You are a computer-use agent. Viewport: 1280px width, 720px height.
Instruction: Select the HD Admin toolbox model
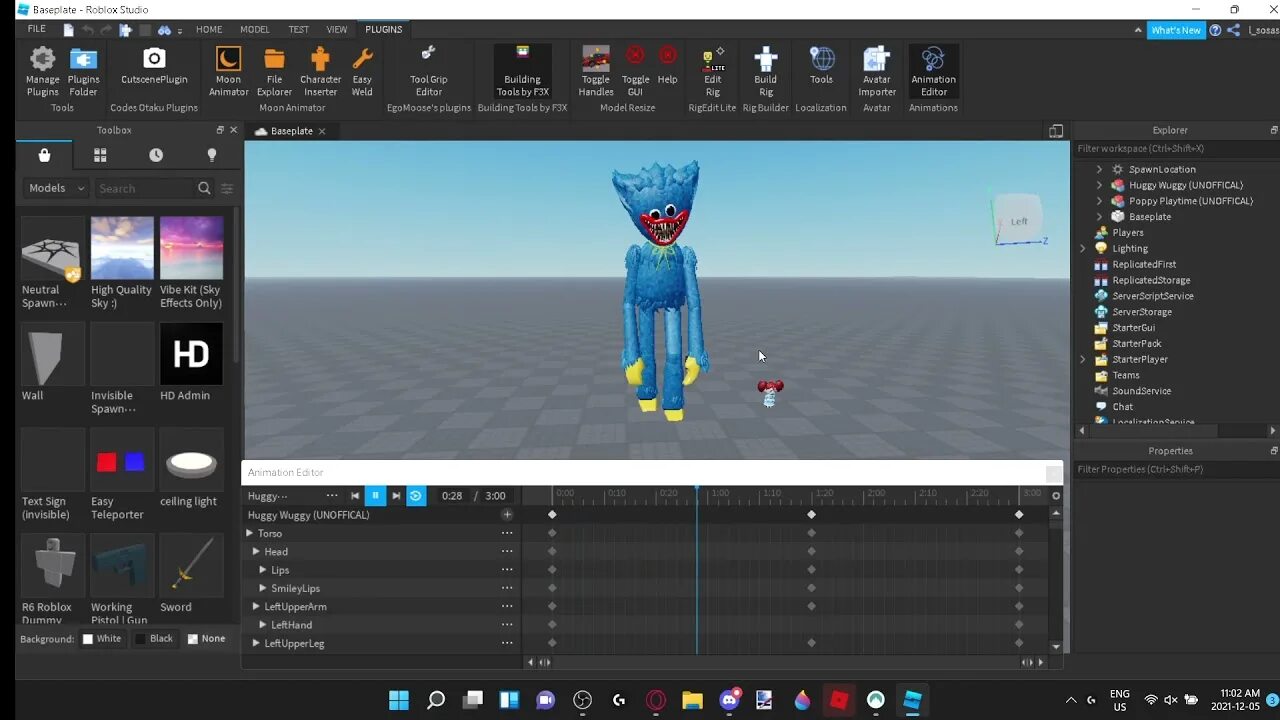(191, 362)
